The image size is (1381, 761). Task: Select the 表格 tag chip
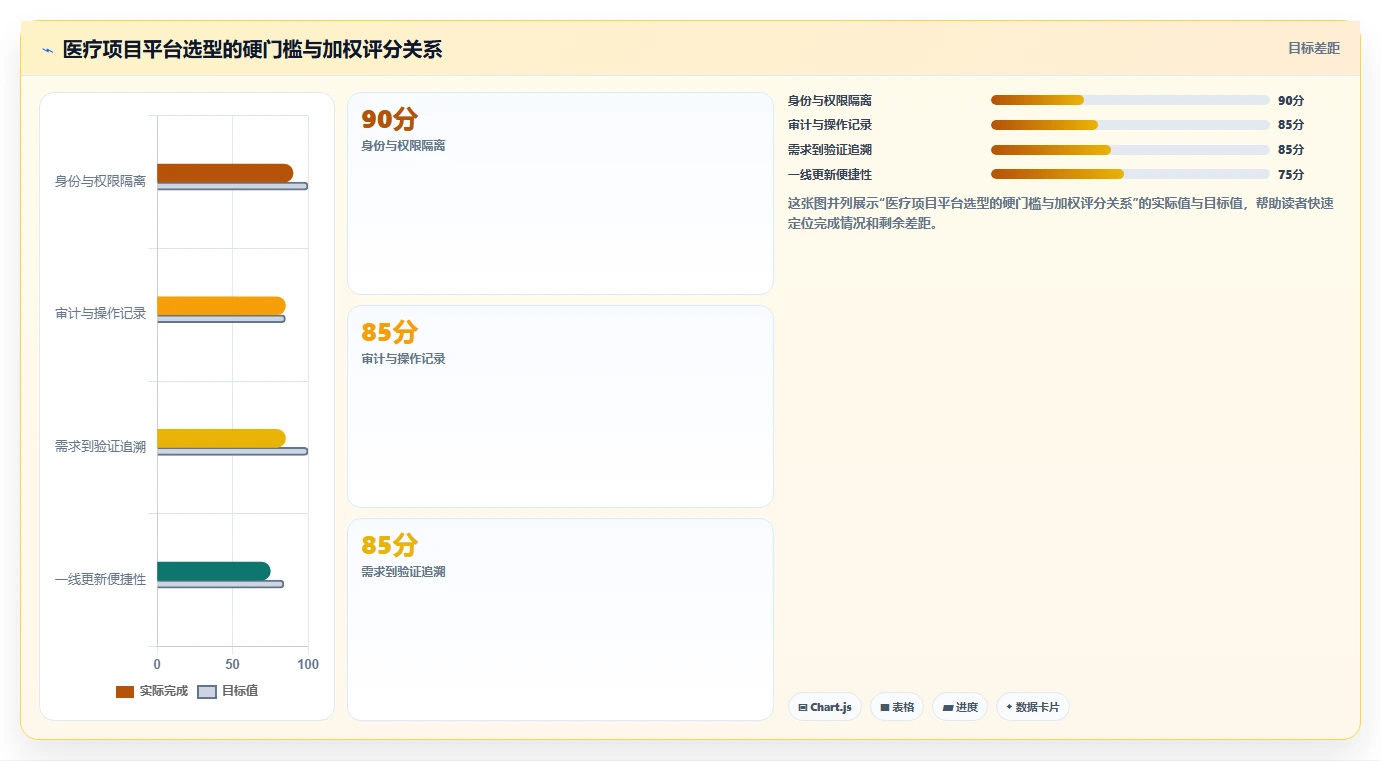897,707
